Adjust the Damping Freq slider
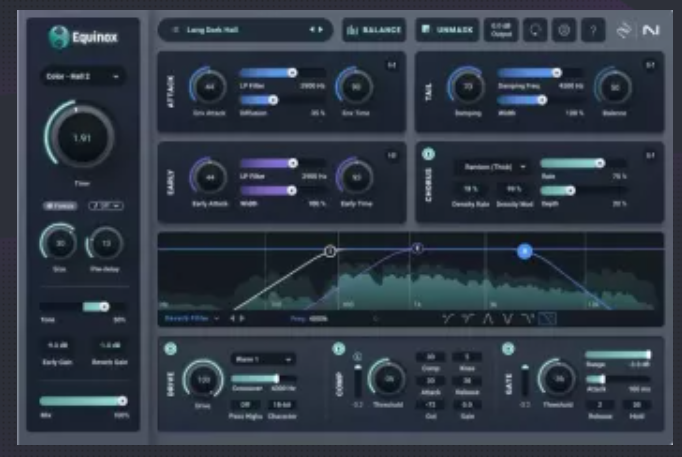The width and height of the screenshot is (682, 457). (540, 73)
